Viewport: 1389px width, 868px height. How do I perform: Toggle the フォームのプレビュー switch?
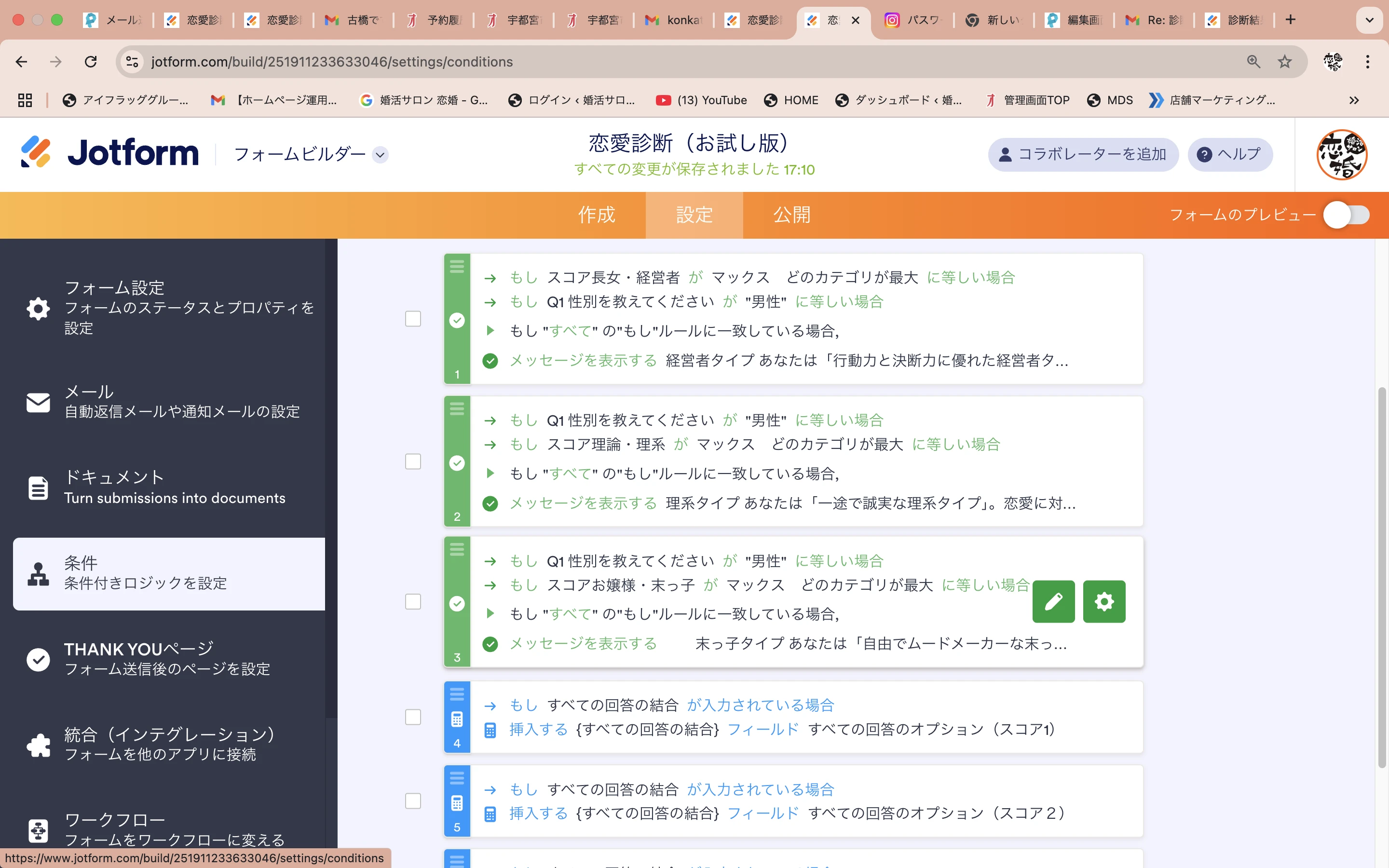pos(1347,215)
